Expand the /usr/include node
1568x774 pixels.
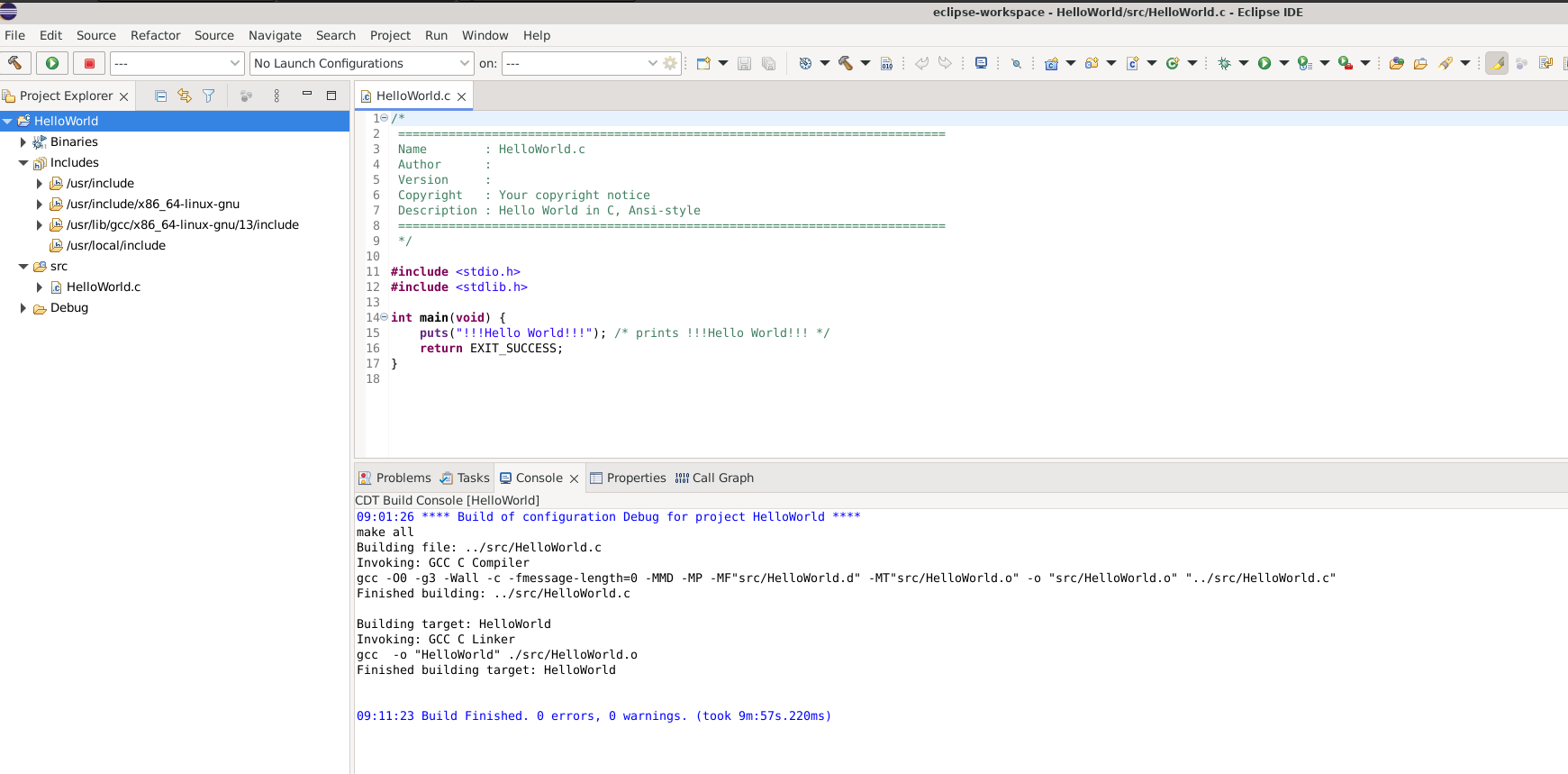point(40,183)
